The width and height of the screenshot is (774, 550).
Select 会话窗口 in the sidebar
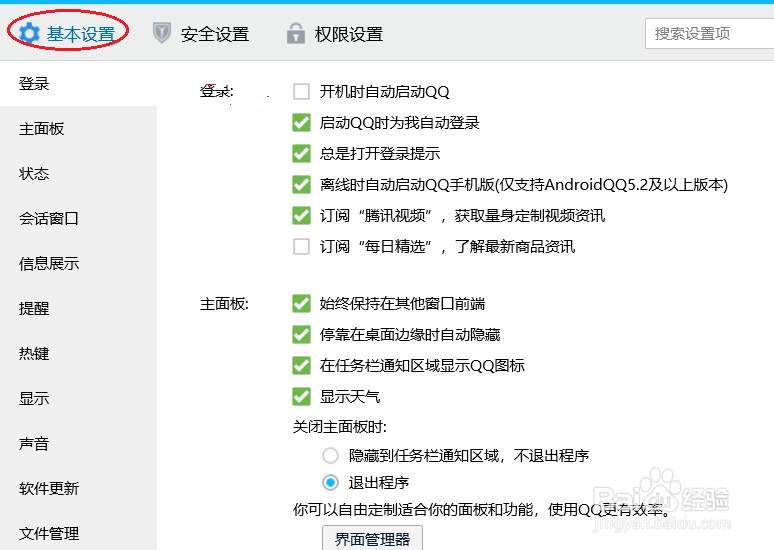pyautogui.click(x=78, y=218)
